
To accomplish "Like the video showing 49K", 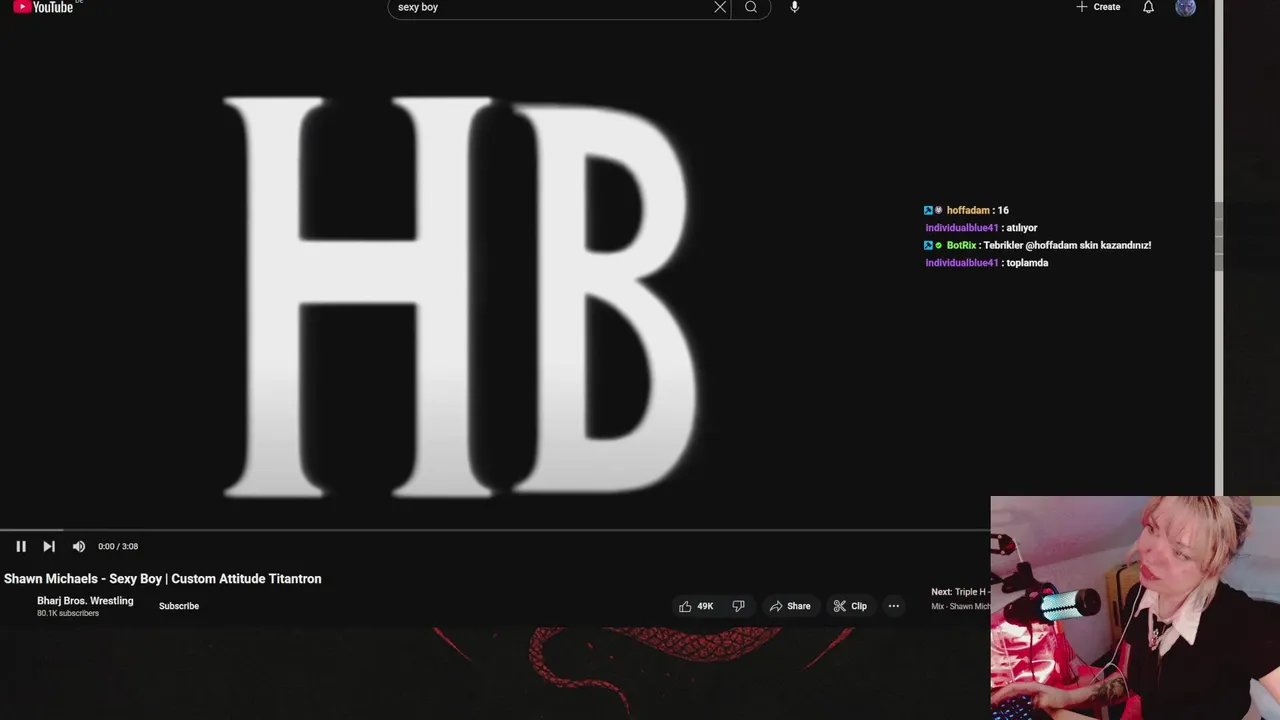I will pyautogui.click(x=696, y=606).
